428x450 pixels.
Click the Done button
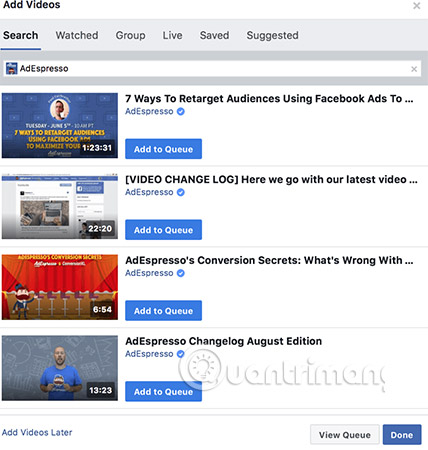click(402, 435)
